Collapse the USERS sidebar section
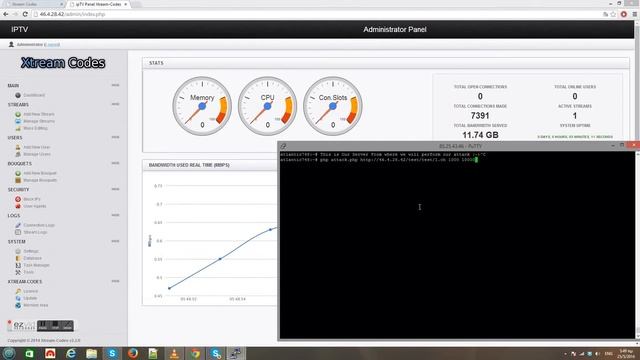 point(116,137)
